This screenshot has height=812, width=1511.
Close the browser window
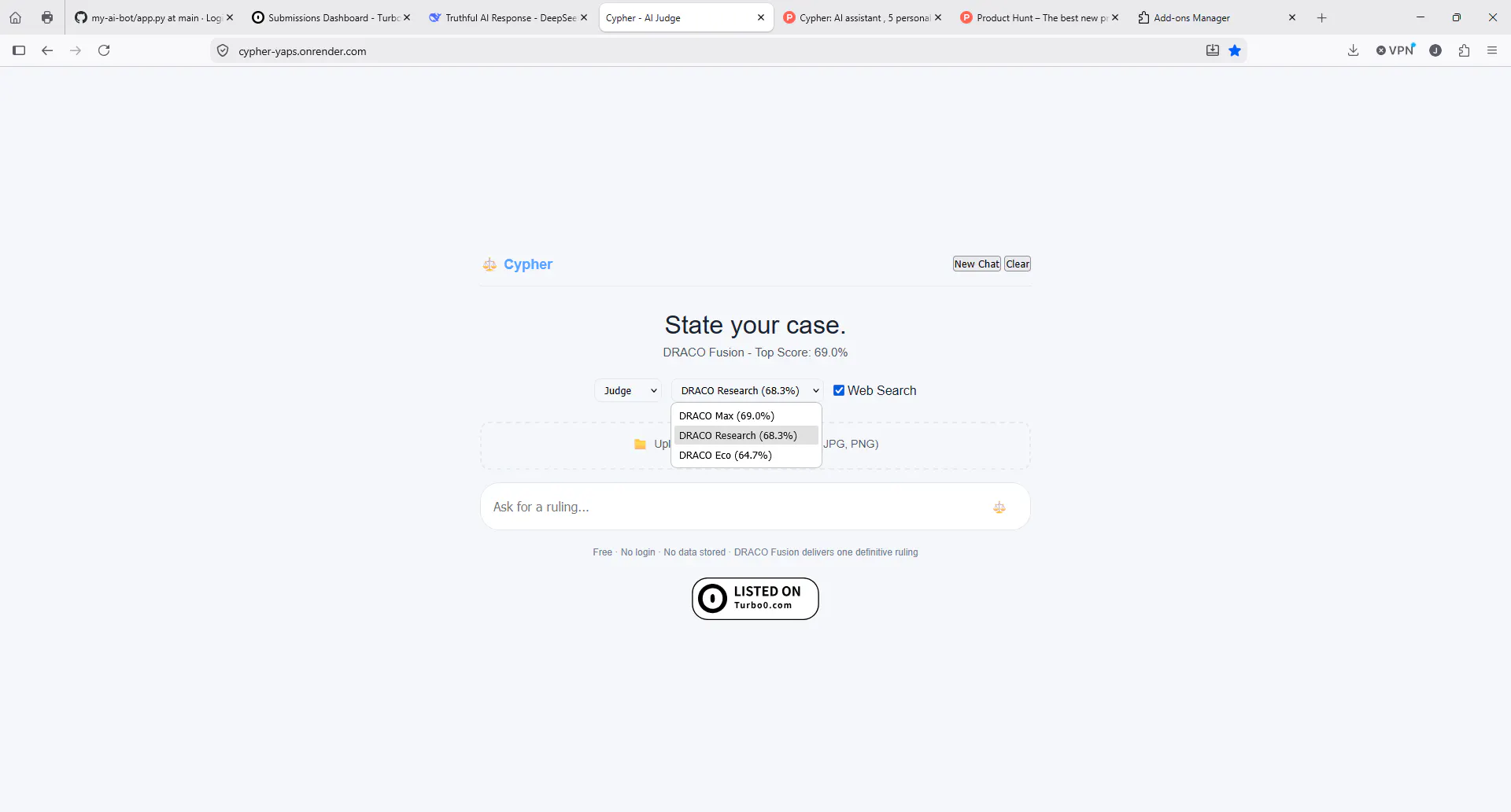coord(1493,17)
